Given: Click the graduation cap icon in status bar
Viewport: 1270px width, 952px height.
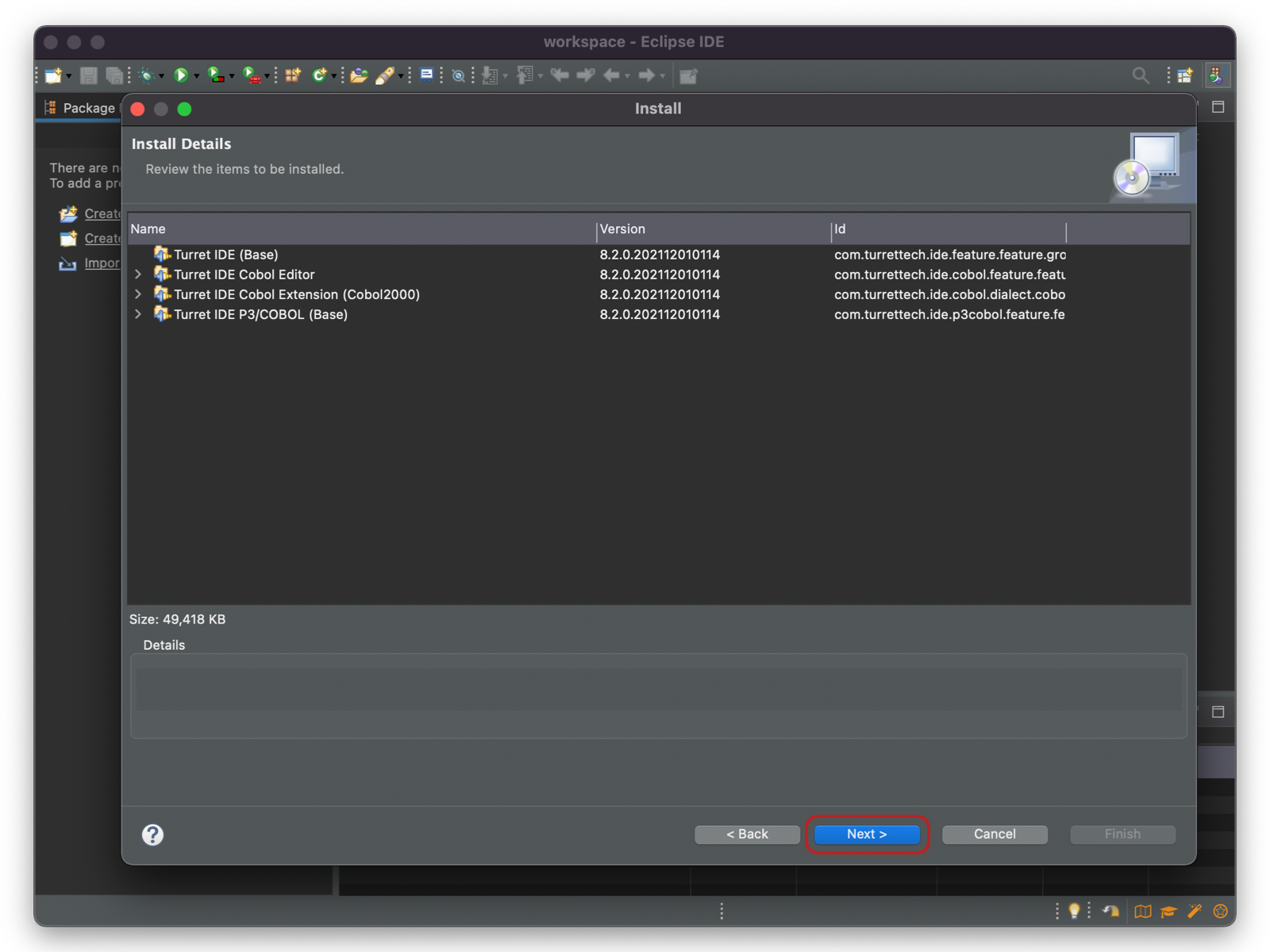Looking at the screenshot, I should click(1168, 911).
